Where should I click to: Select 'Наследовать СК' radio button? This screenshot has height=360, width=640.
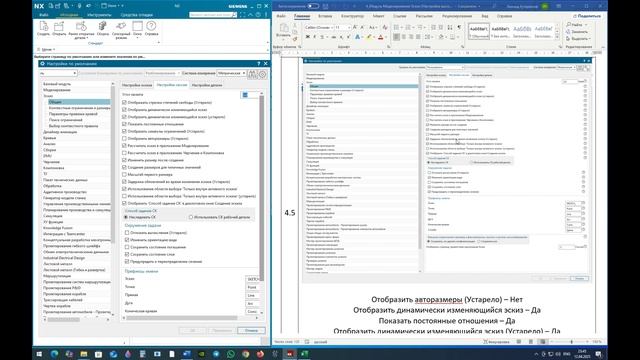click(126, 217)
